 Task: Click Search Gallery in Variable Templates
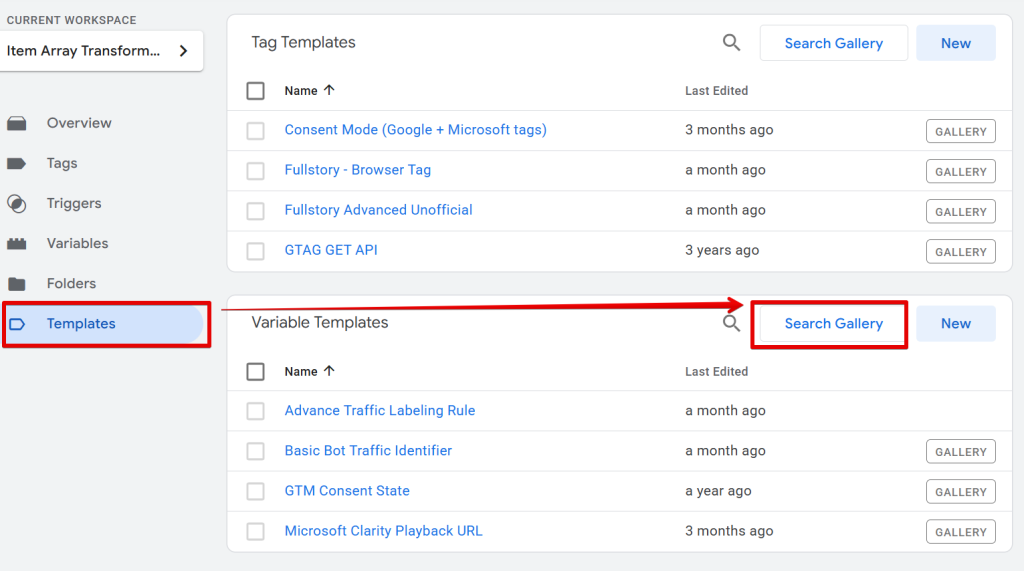click(833, 324)
